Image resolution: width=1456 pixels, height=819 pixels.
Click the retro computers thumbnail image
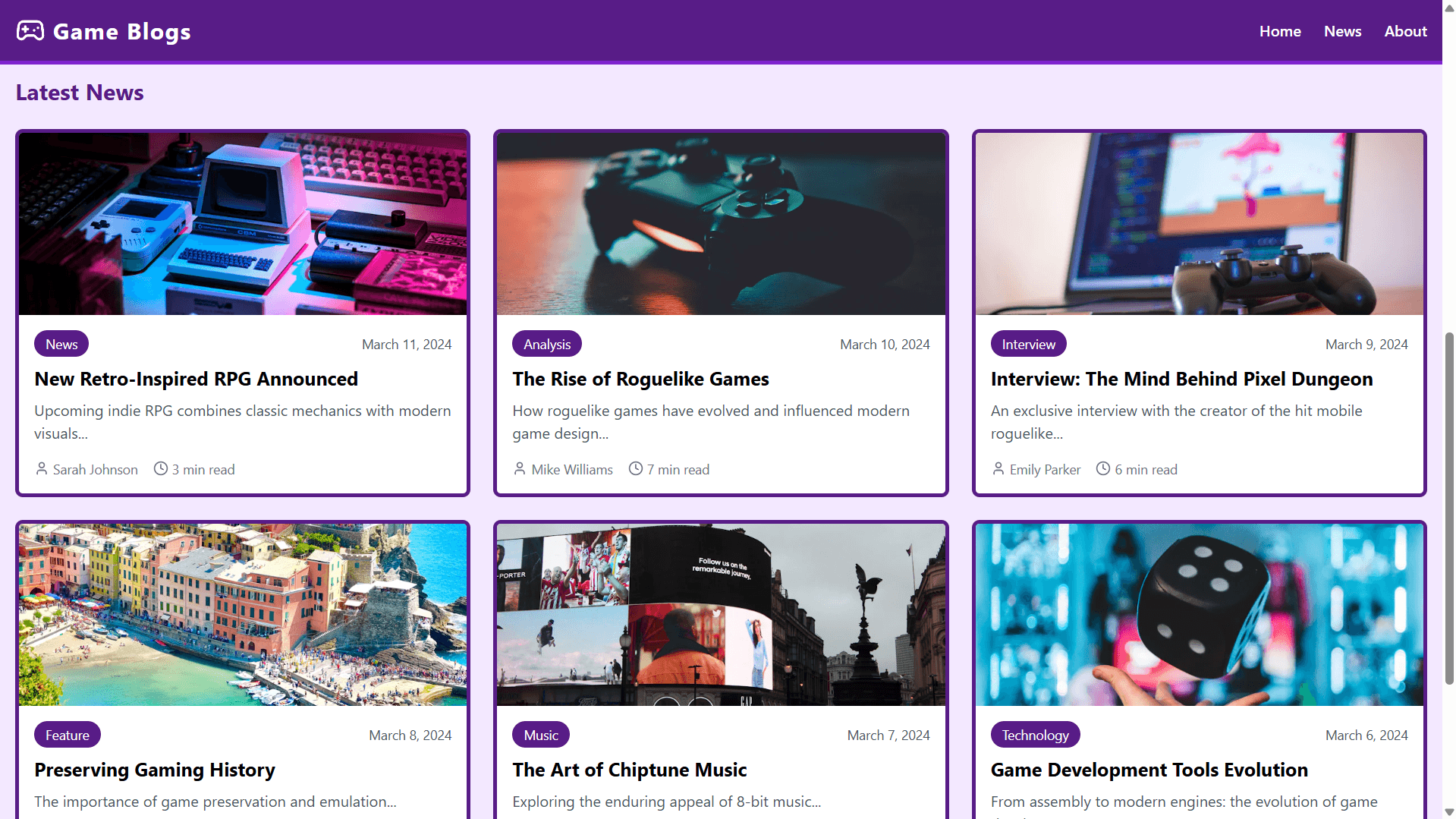coord(243,224)
